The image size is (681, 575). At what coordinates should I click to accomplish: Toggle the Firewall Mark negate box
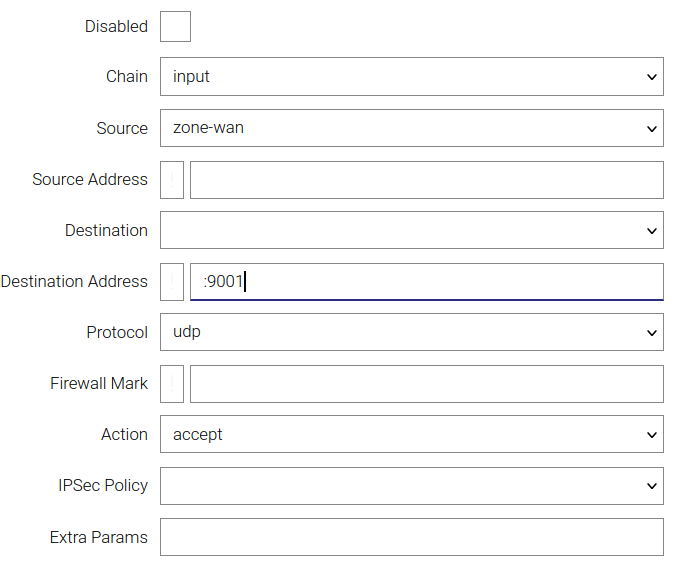click(x=172, y=384)
